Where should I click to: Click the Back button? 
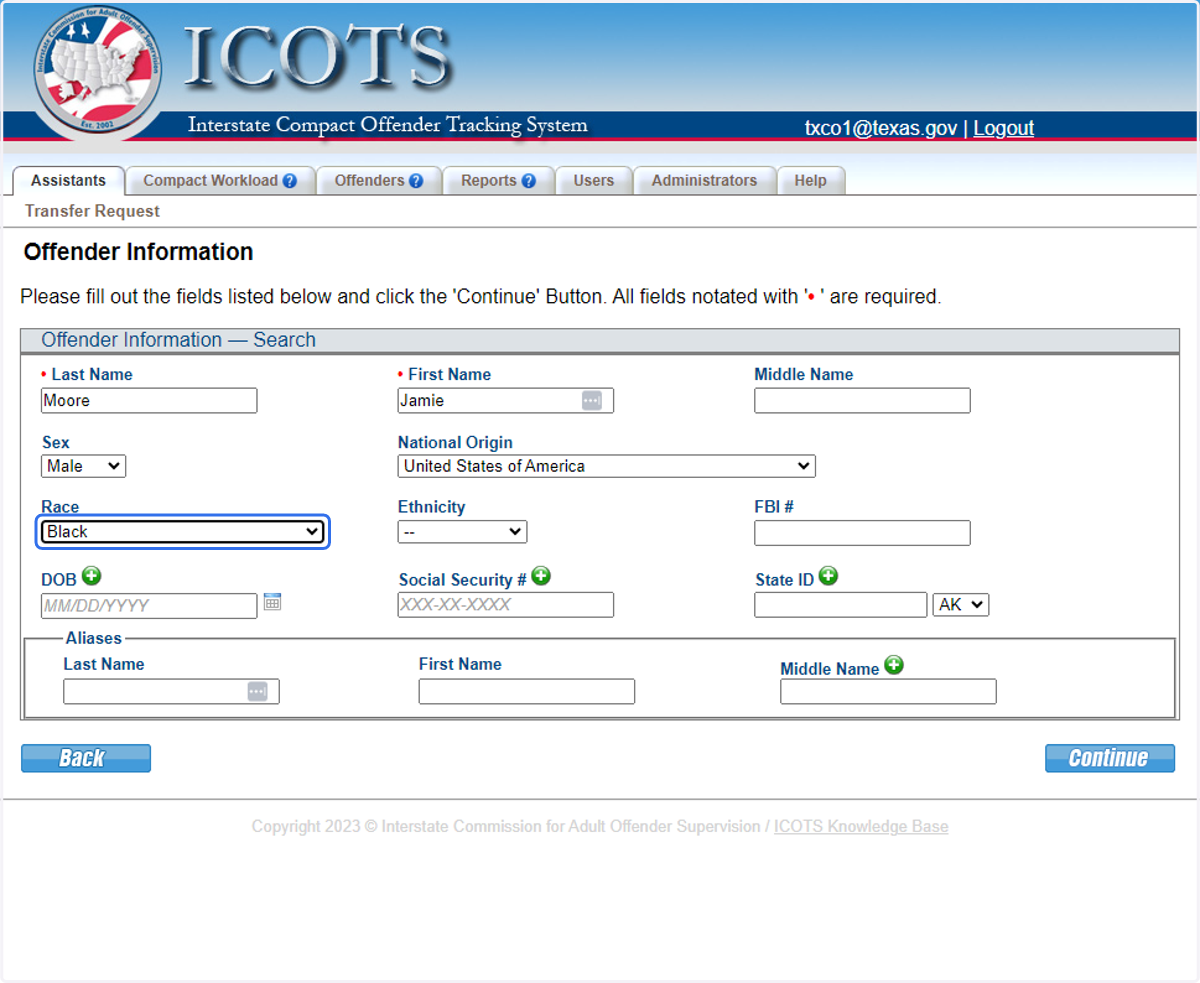click(x=86, y=758)
